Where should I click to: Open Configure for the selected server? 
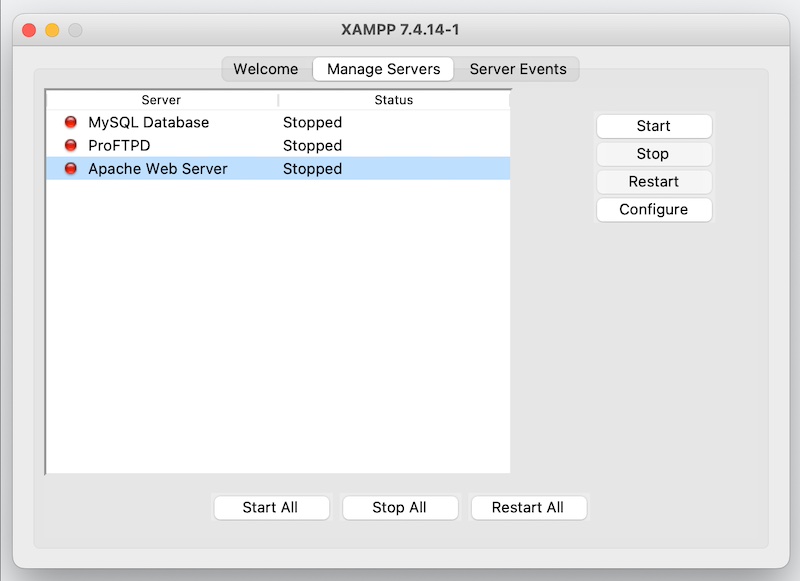point(654,209)
